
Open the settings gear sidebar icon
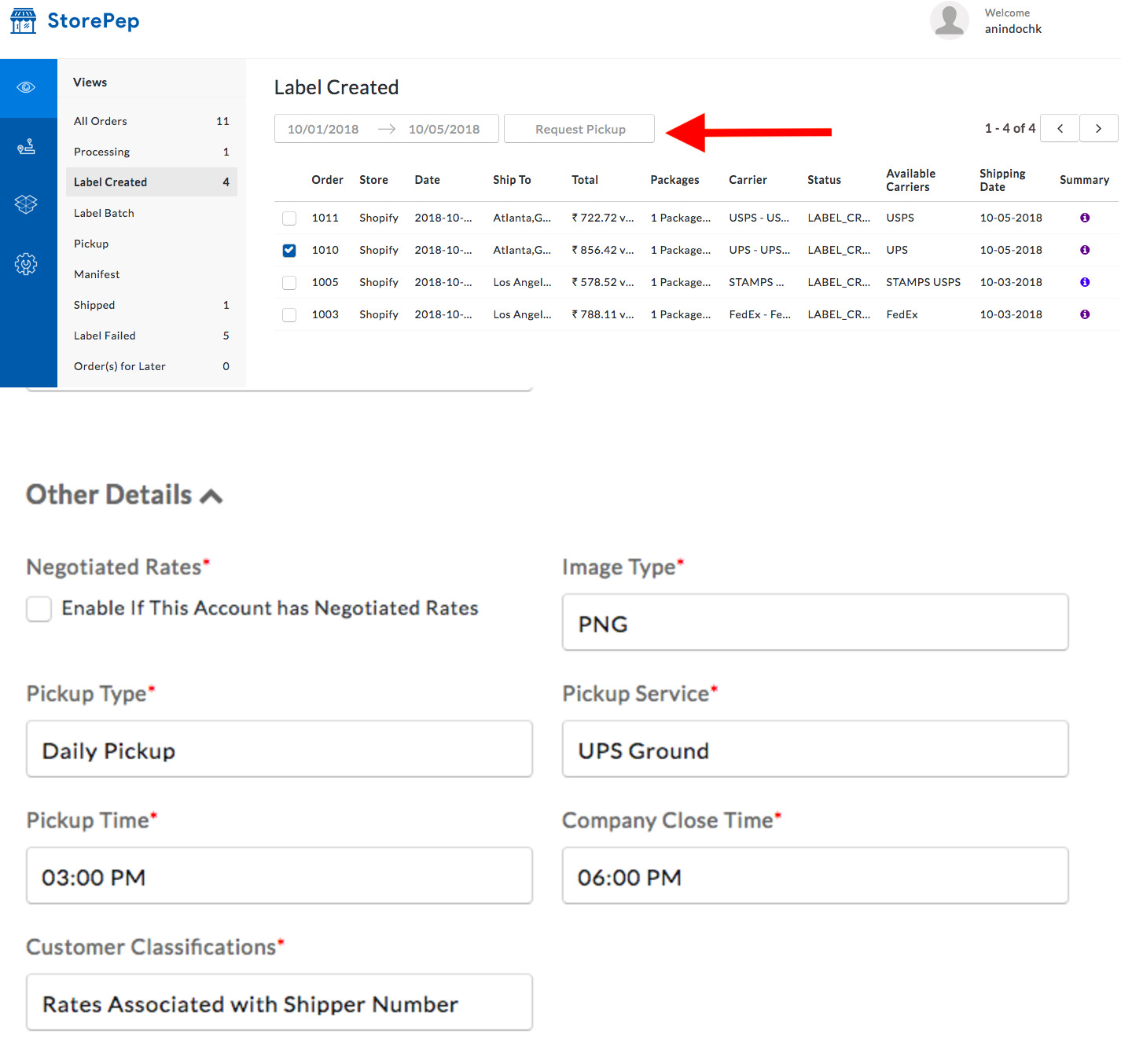[x=26, y=263]
